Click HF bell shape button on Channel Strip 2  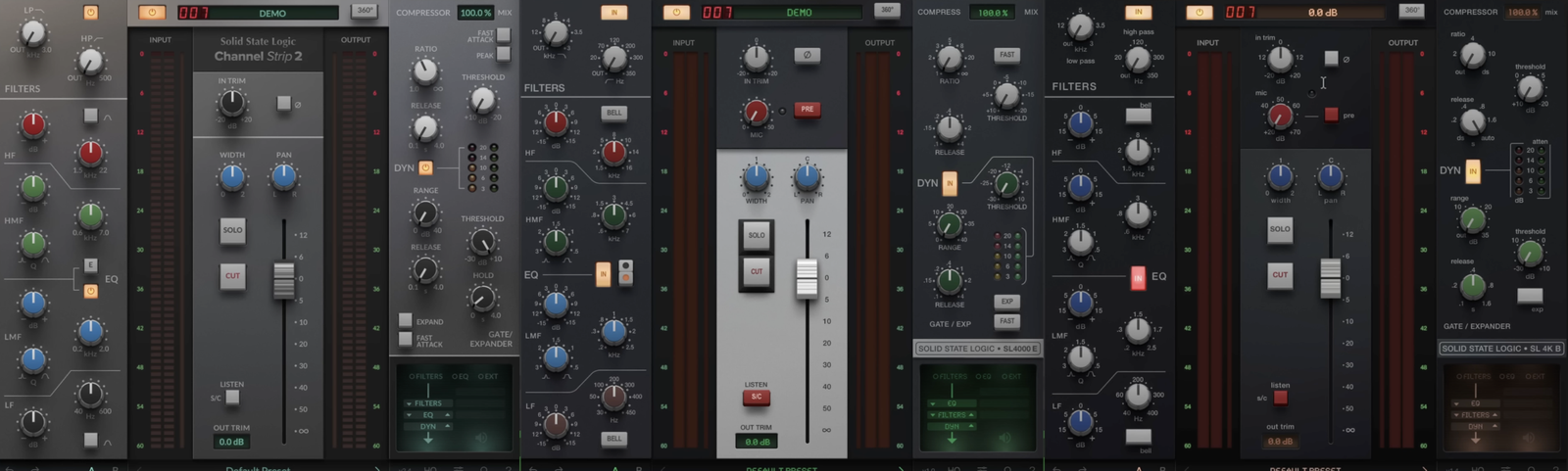click(x=90, y=116)
